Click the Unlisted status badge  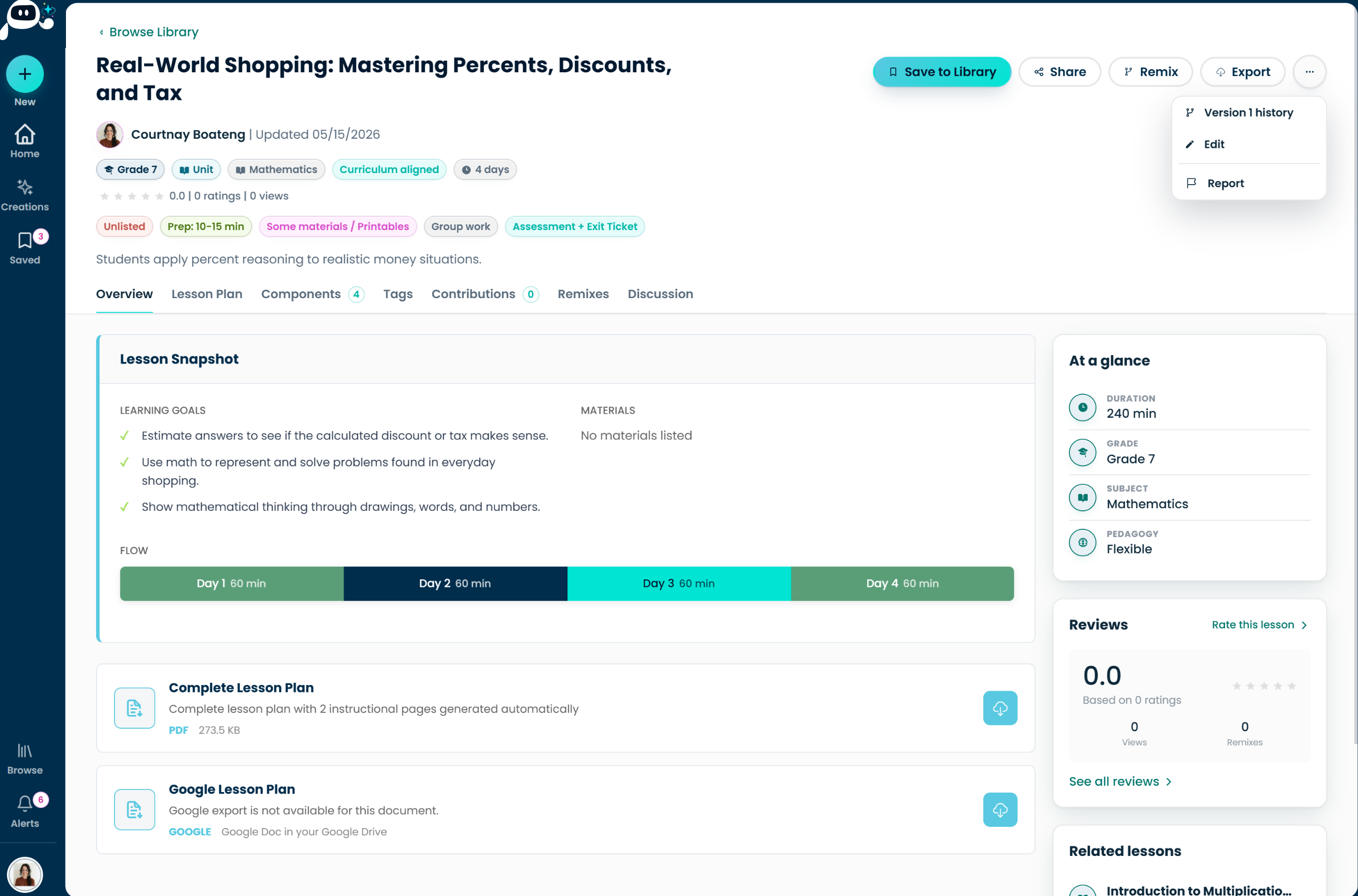click(x=124, y=226)
